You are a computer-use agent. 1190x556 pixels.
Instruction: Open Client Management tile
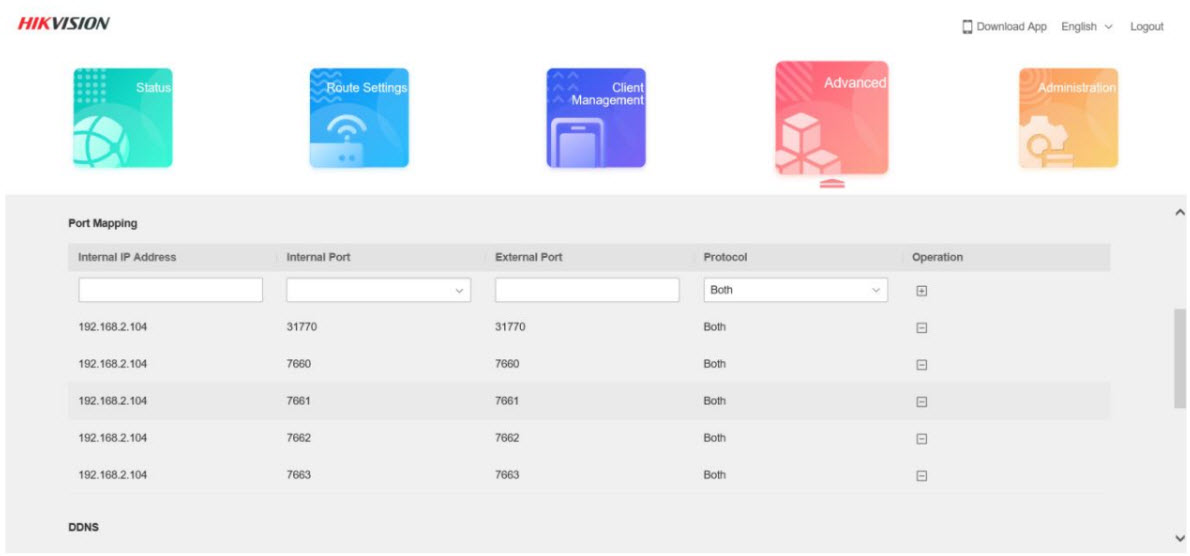coord(596,118)
